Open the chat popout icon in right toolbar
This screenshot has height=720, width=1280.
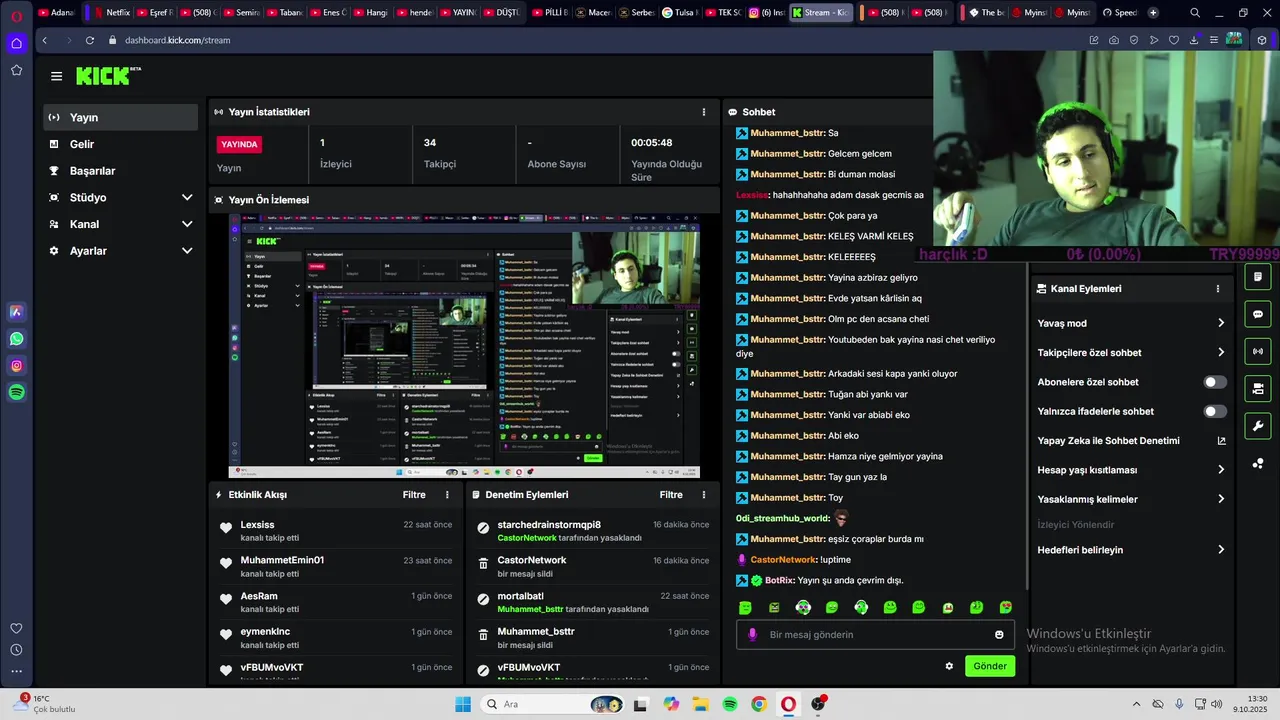tap(1258, 314)
